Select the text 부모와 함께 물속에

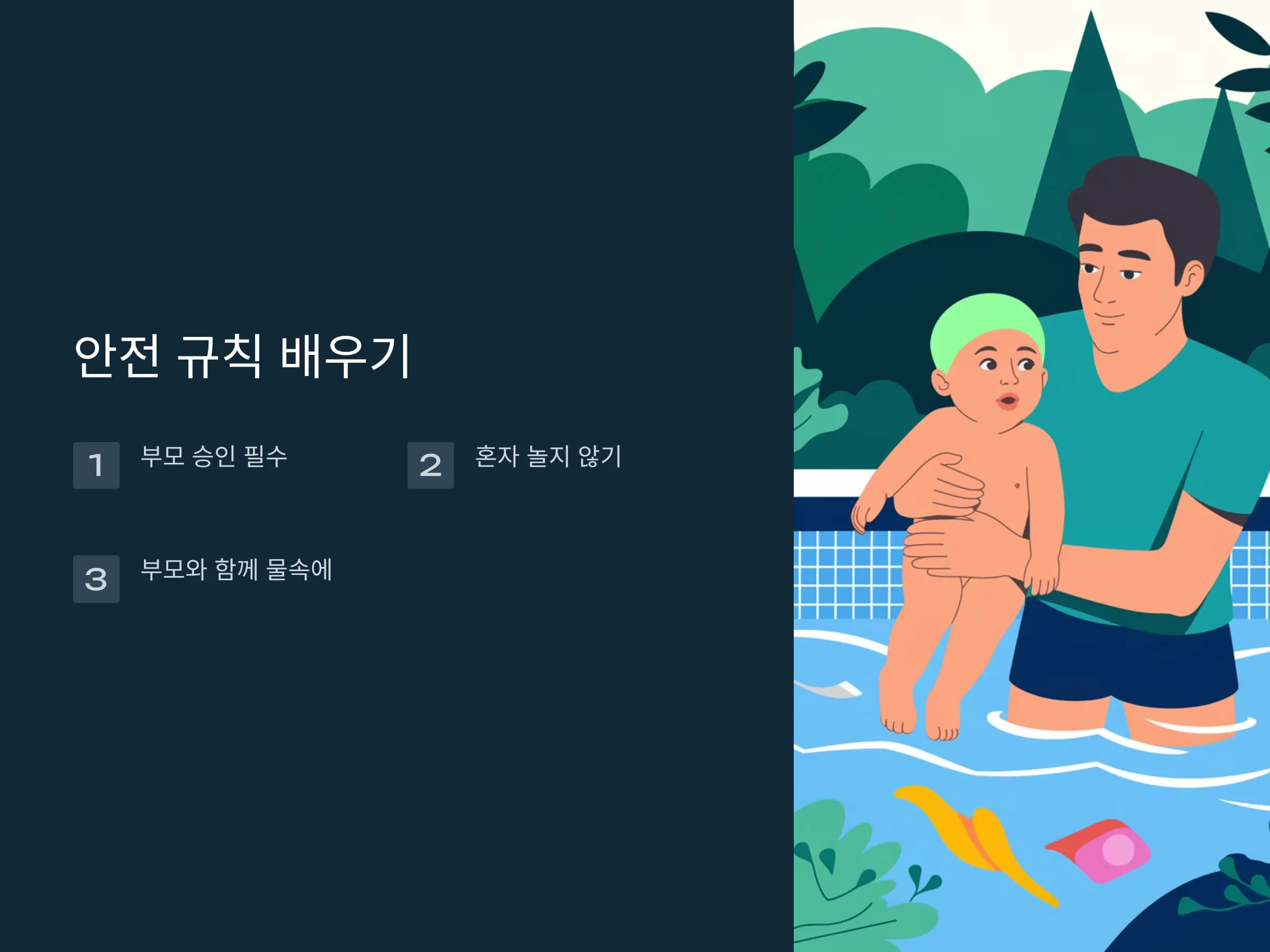coord(237,569)
